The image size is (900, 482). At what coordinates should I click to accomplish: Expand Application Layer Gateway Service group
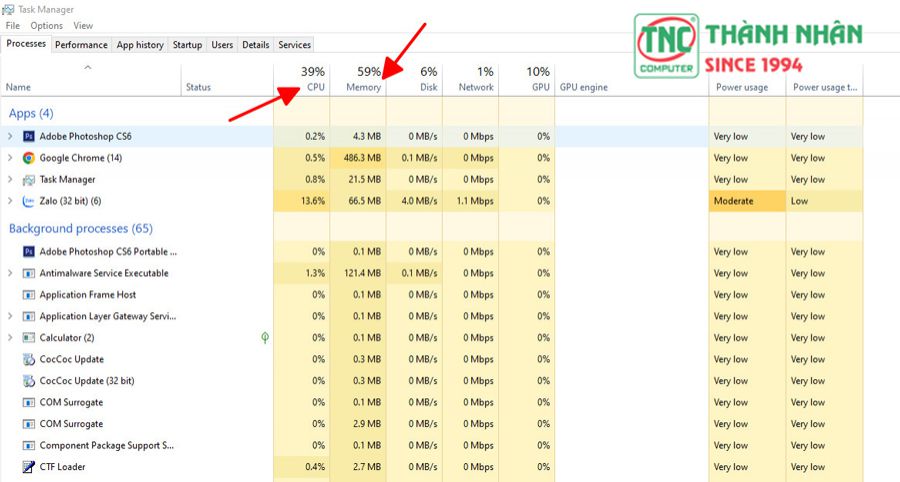pyautogui.click(x=10, y=316)
